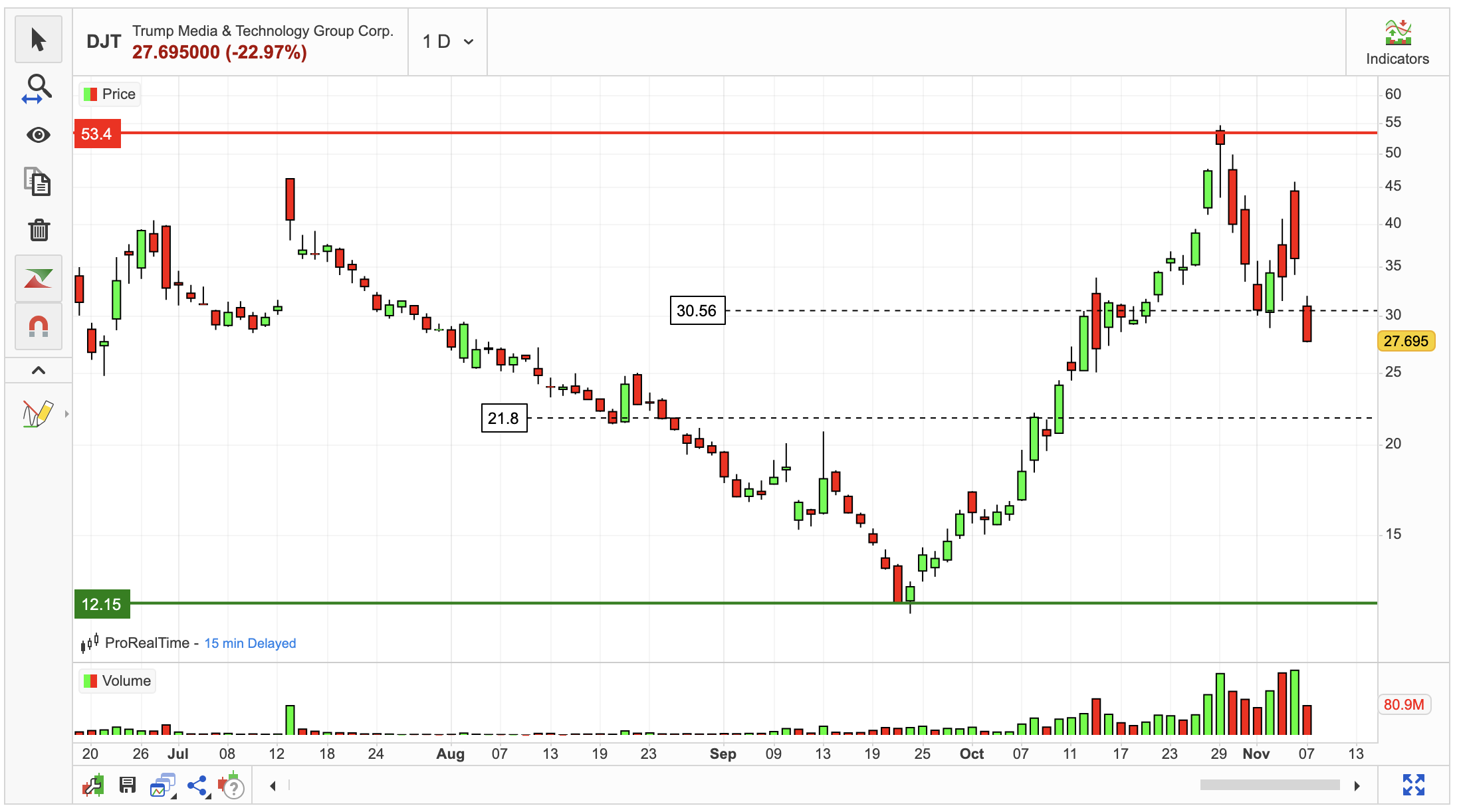Click the horizontal time scrollbar thumb
This screenshot has height=812, width=1461.
[1270, 785]
